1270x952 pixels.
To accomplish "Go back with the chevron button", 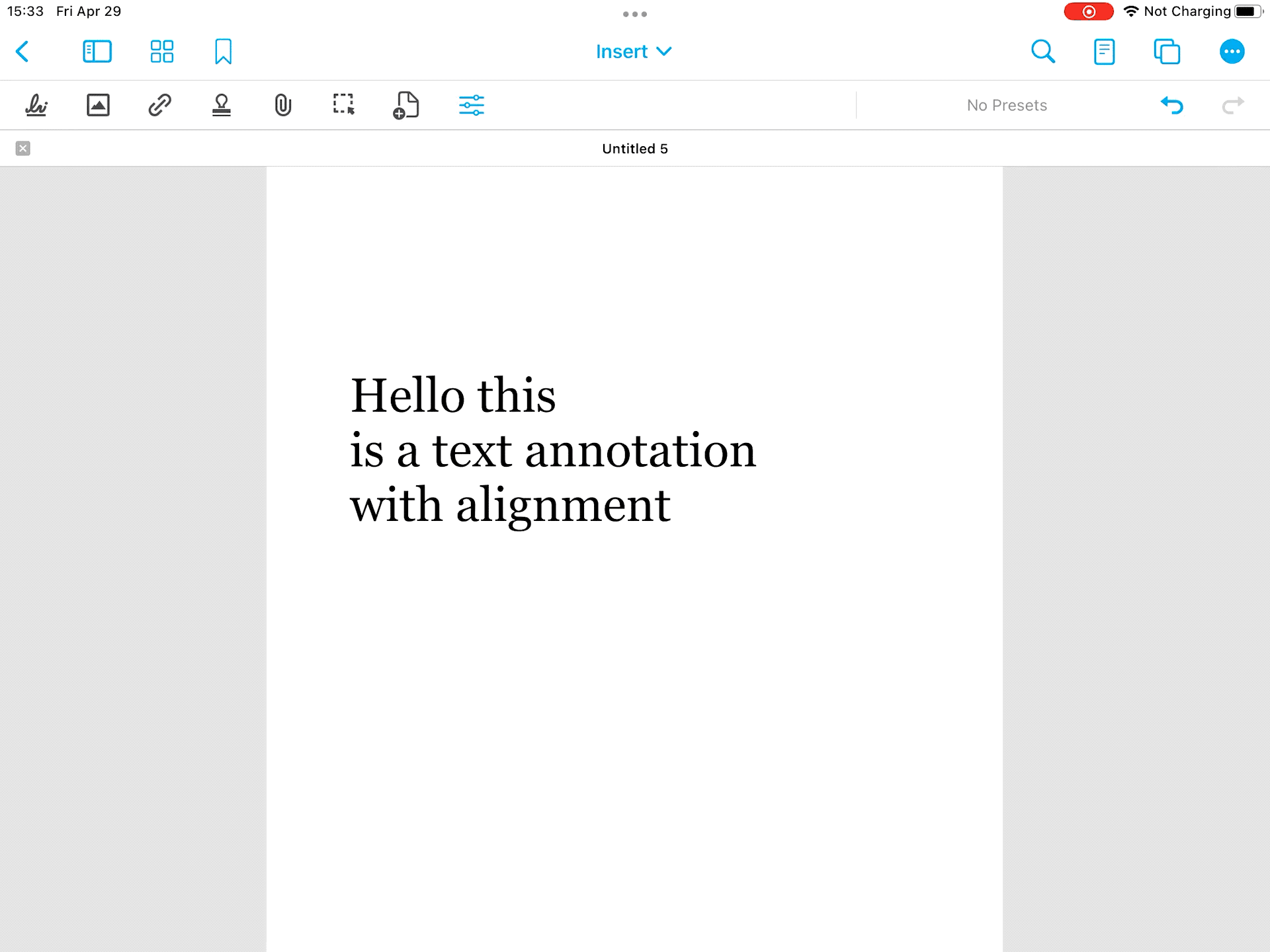I will [23, 52].
